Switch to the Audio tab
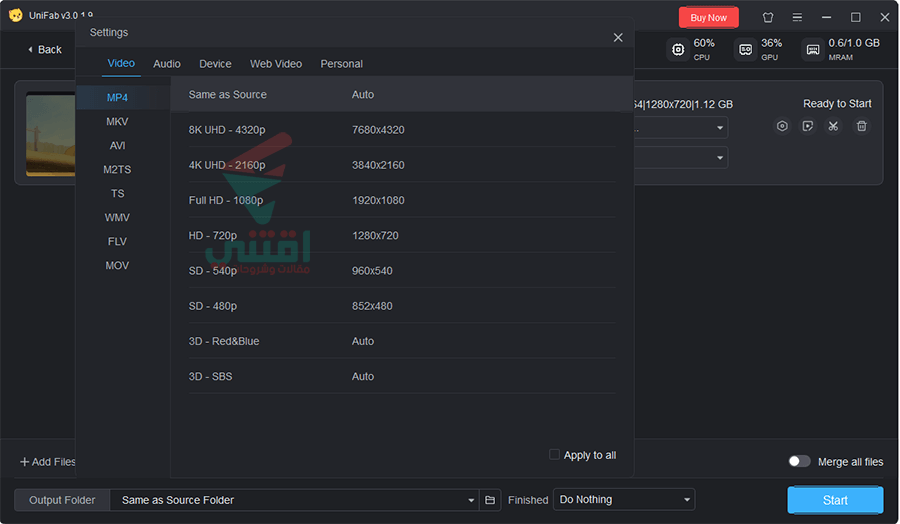The image size is (900, 524). 166,64
